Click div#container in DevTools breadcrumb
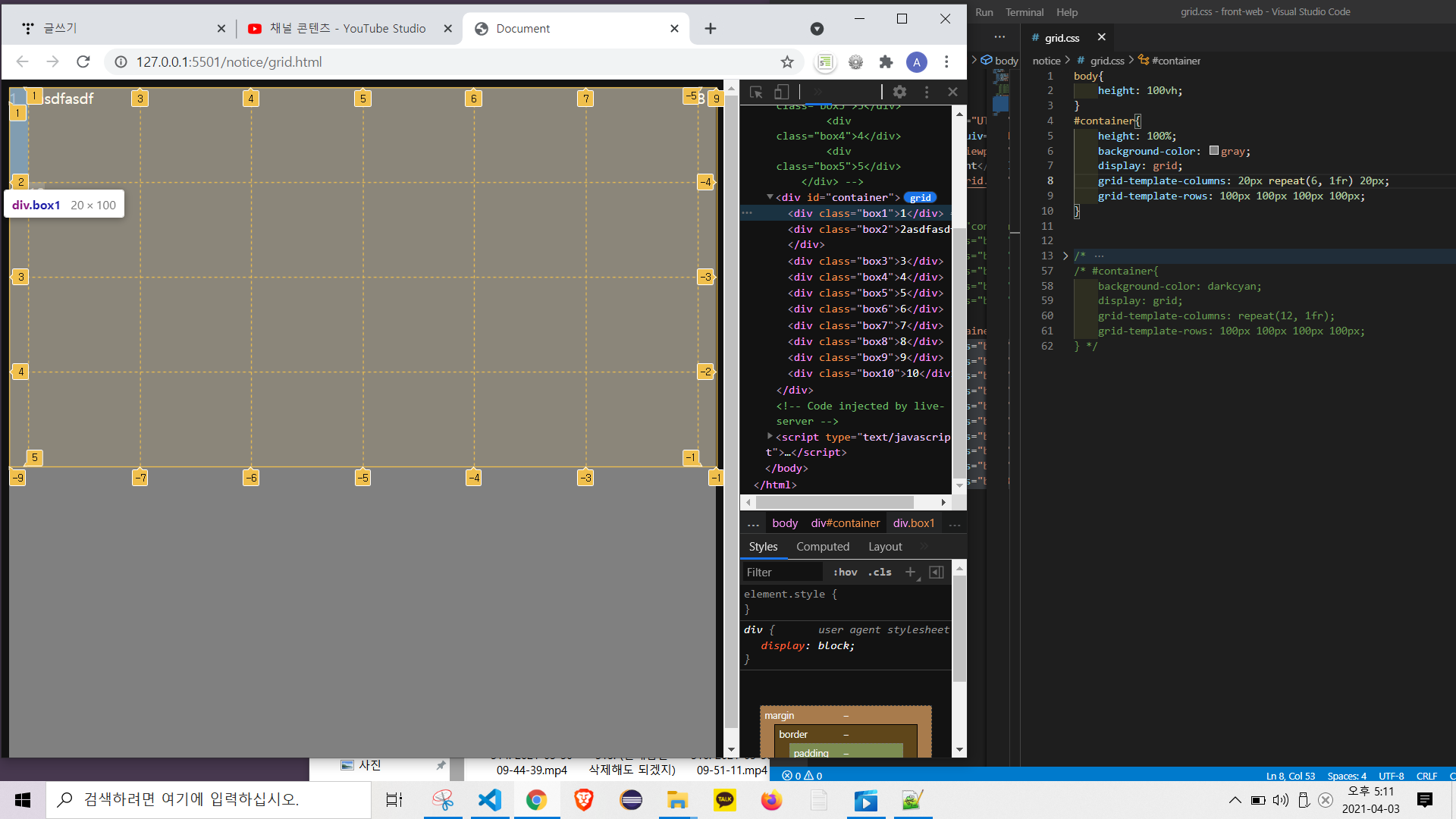The image size is (1456, 819). [x=845, y=523]
